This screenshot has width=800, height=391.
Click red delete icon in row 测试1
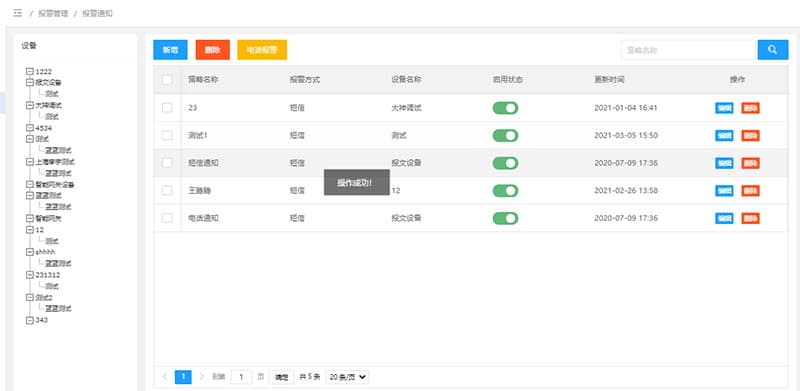tap(750, 135)
